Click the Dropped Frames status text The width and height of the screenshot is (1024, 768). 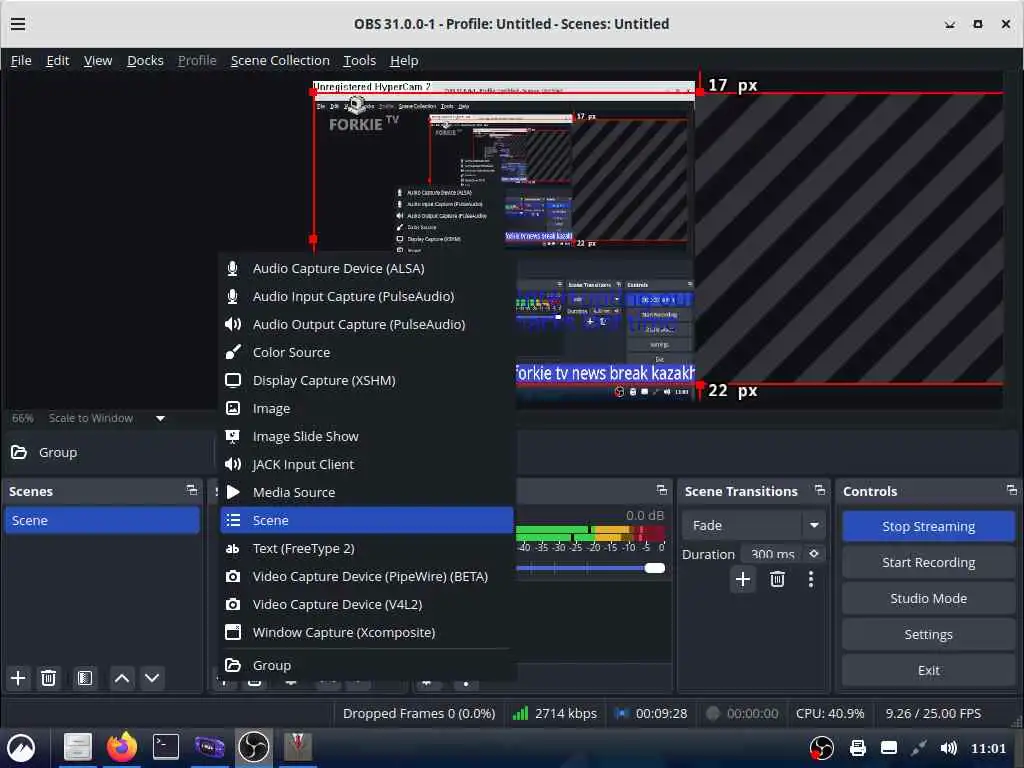419,713
